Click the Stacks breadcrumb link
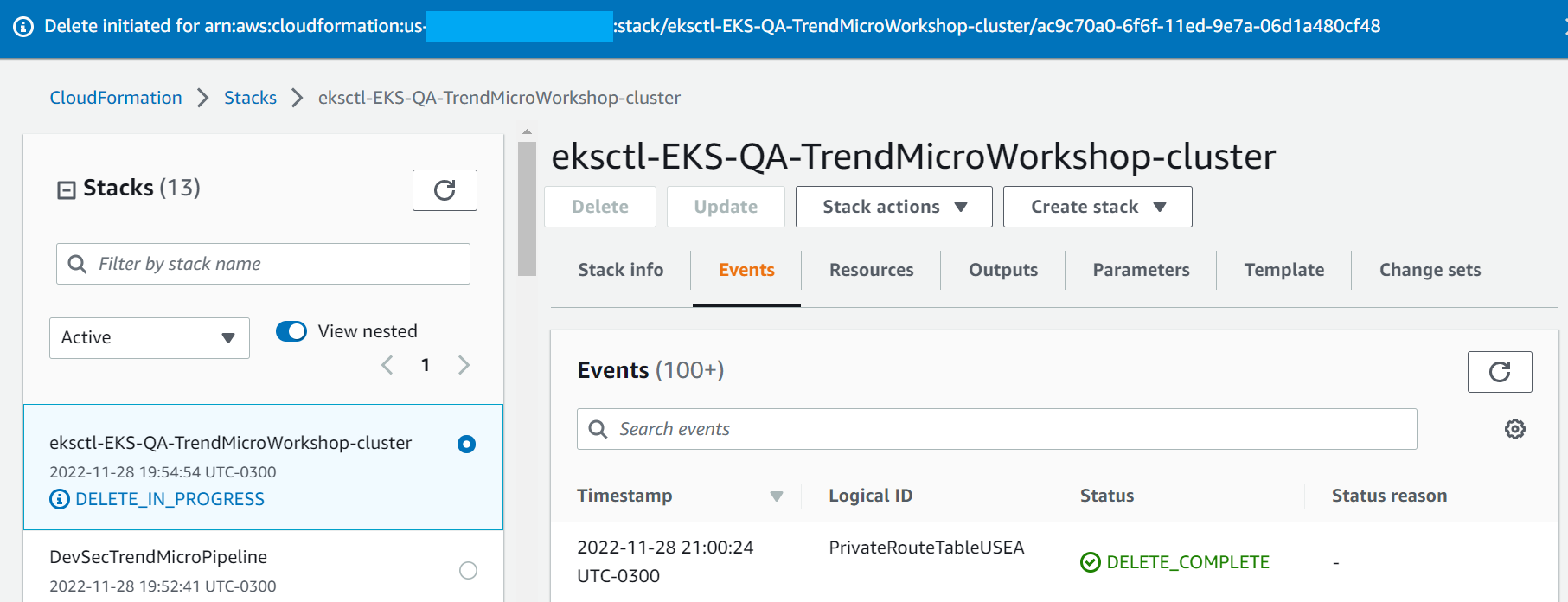This screenshot has height=602, width=1568. pos(251,98)
